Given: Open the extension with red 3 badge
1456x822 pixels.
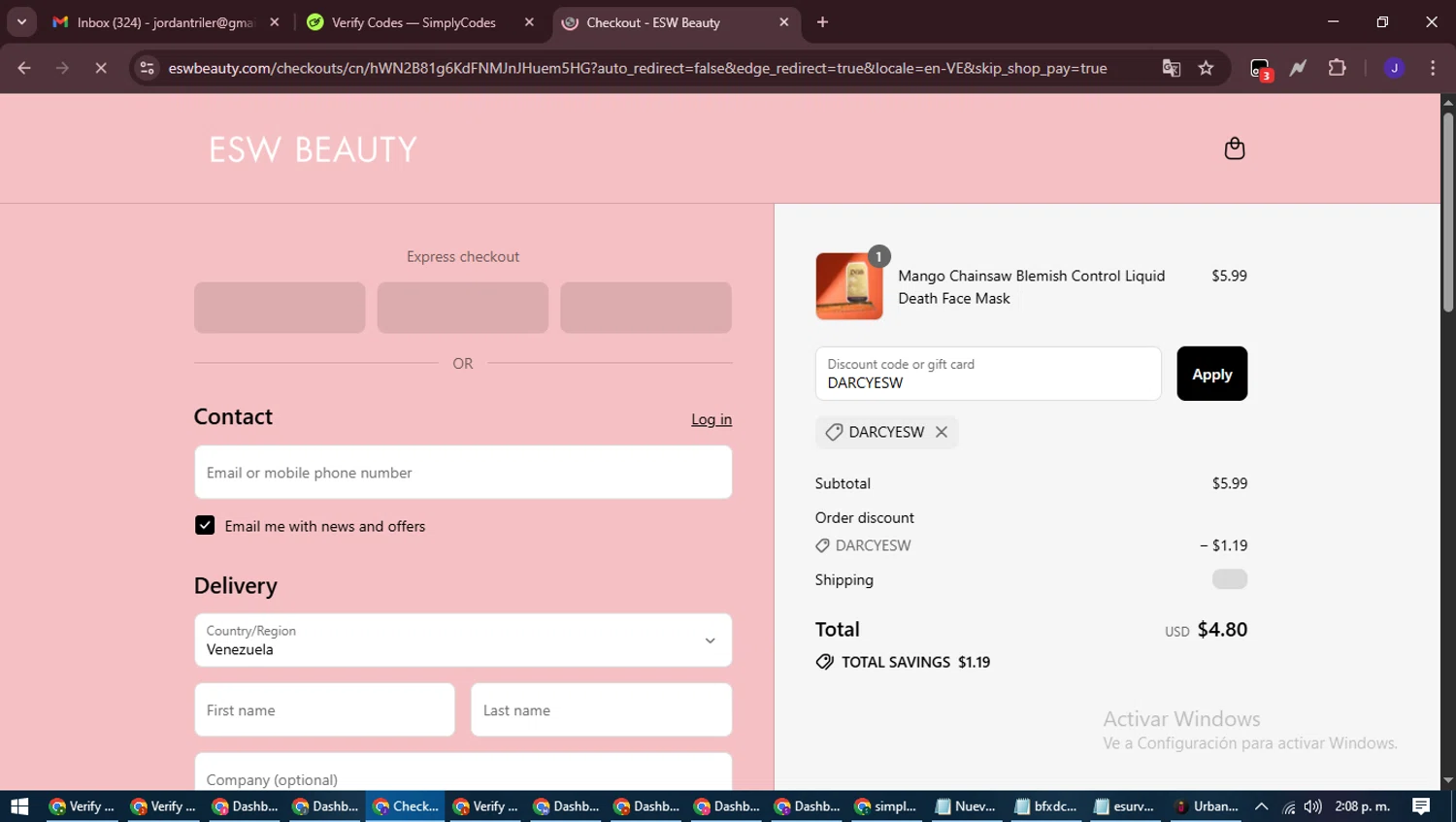Looking at the screenshot, I should (x=1260, y=69).
